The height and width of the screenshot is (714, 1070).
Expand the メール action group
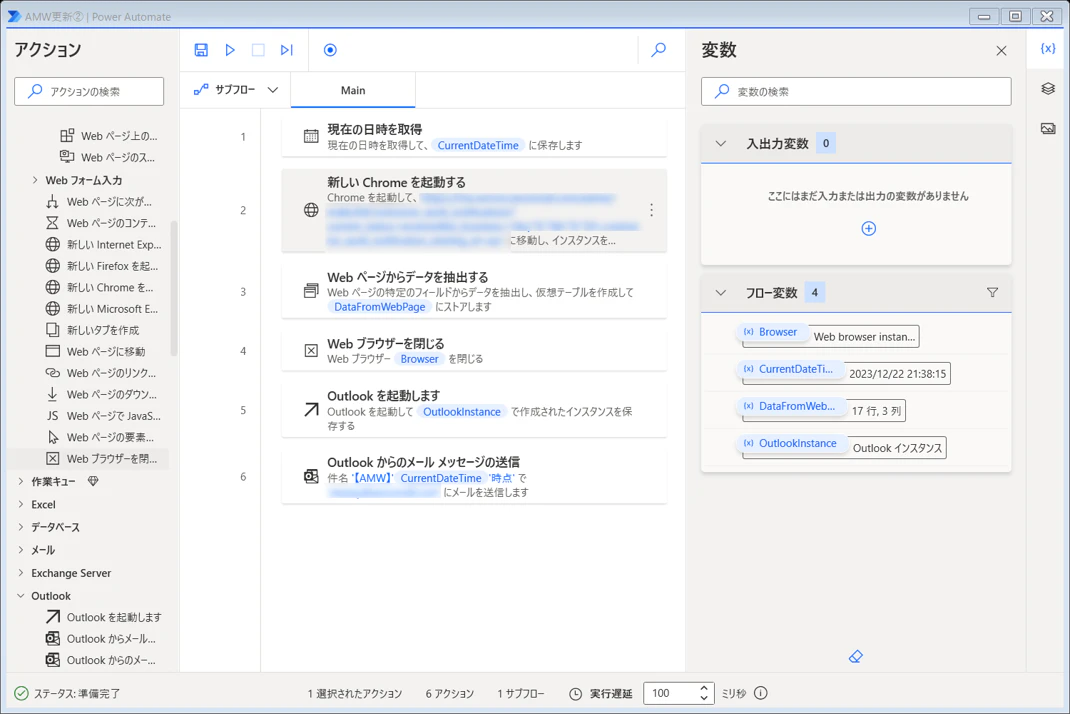coord(20,549)
